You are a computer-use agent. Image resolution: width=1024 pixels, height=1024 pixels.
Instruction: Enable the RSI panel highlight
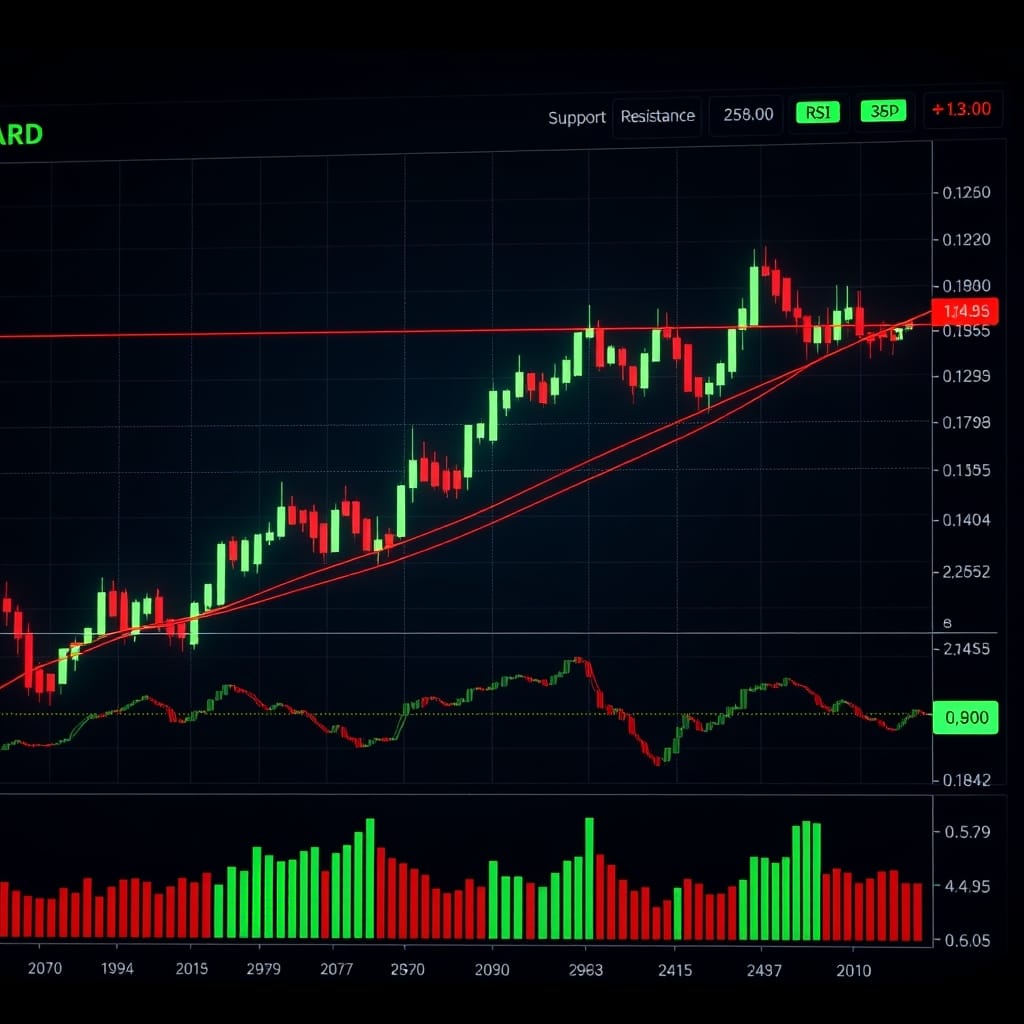click(818, 112)
